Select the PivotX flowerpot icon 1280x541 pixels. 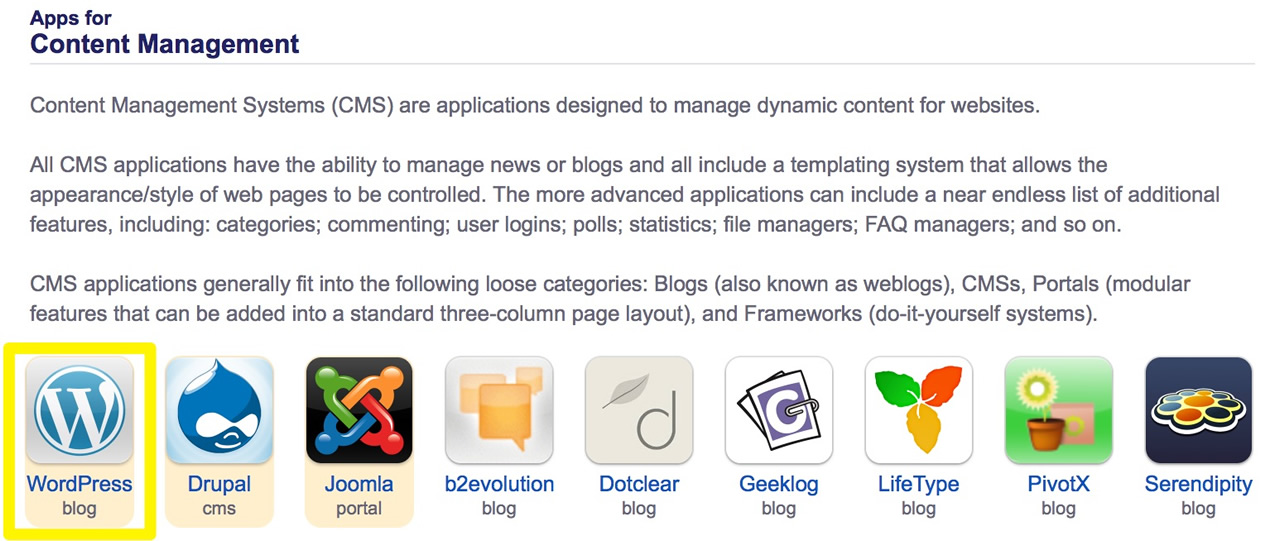click(1059, 410)
